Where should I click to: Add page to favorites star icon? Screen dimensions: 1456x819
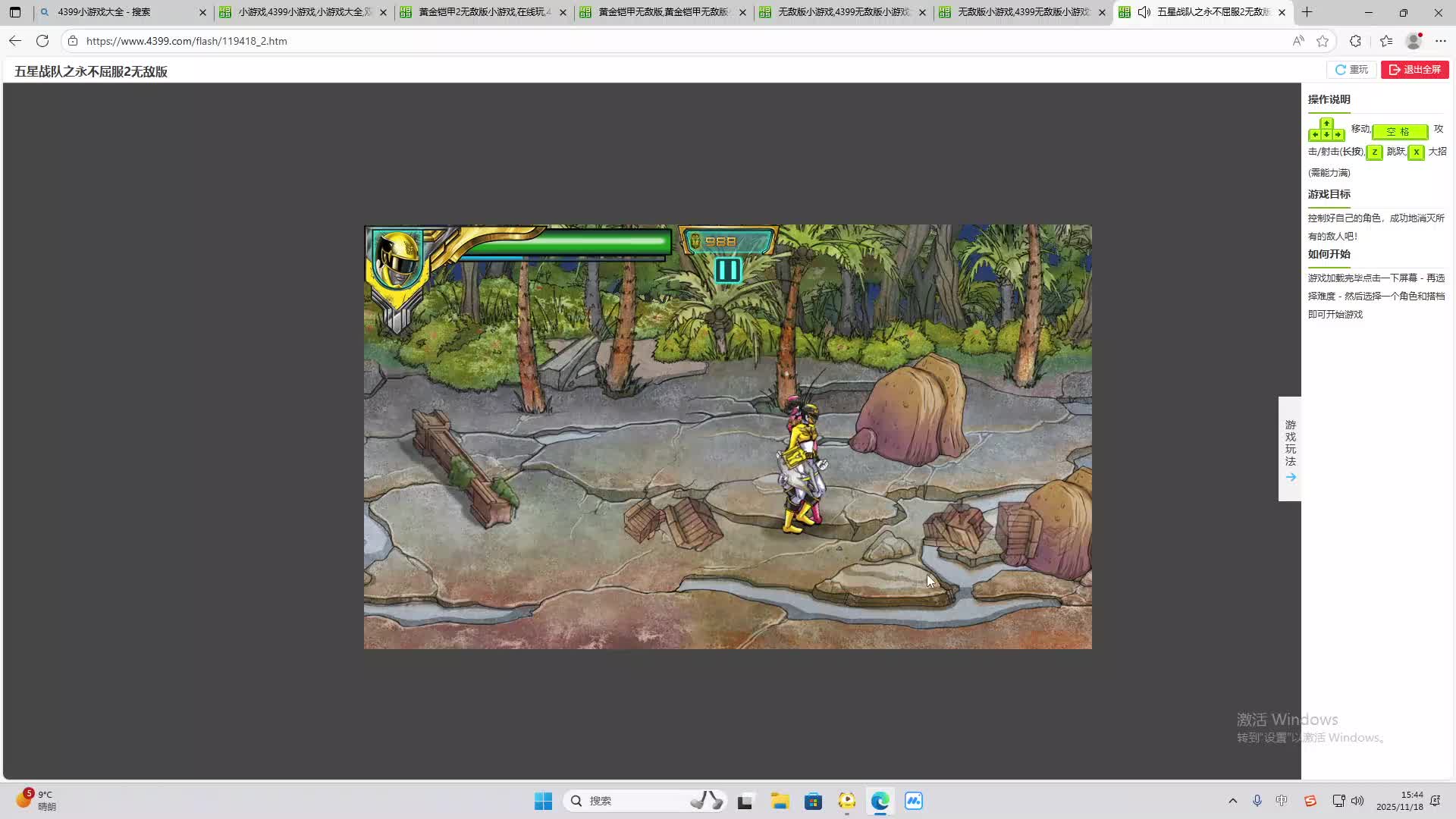click(1323, 41)
